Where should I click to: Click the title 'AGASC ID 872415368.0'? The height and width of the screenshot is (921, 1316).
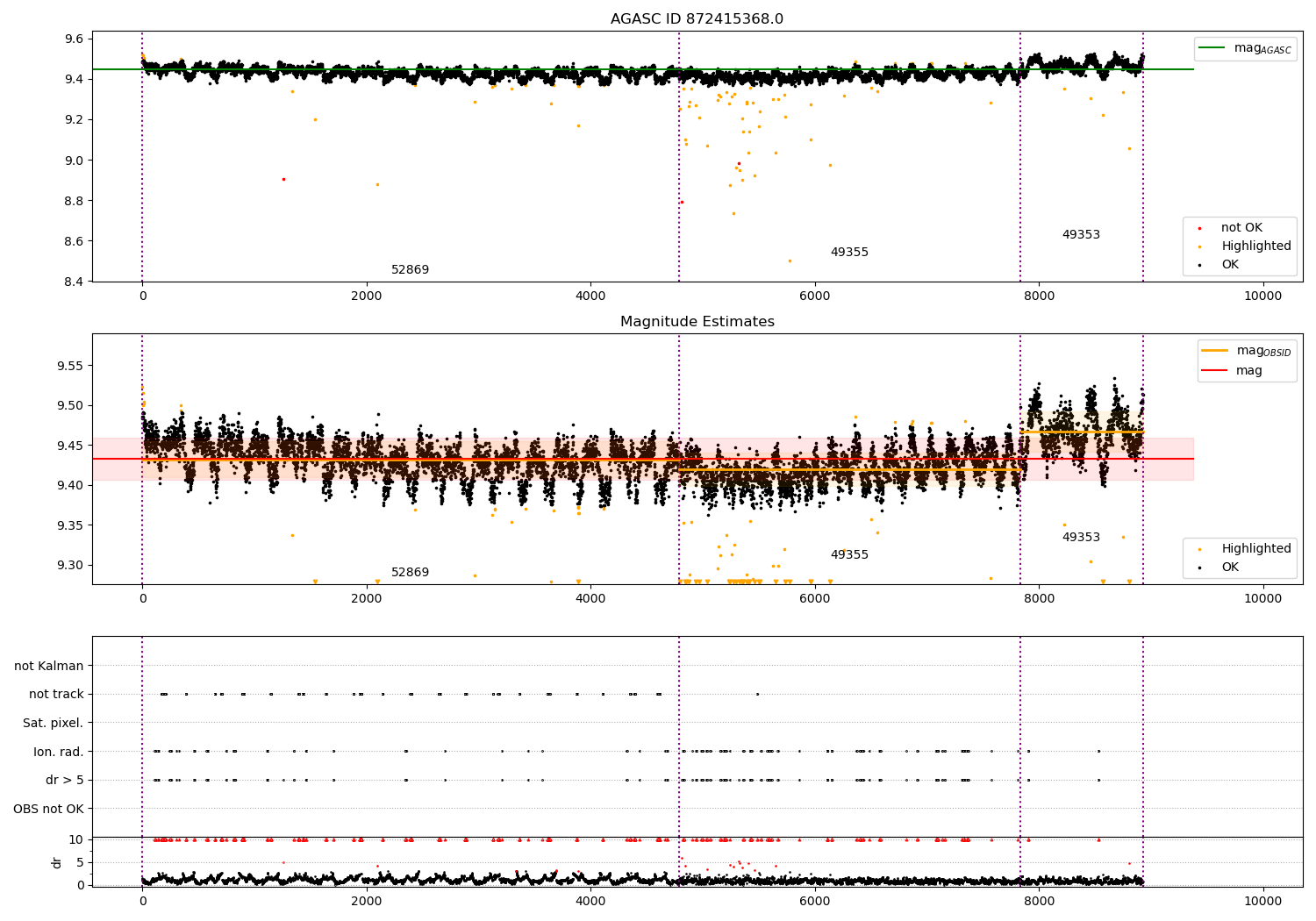[x=697, y=19]
